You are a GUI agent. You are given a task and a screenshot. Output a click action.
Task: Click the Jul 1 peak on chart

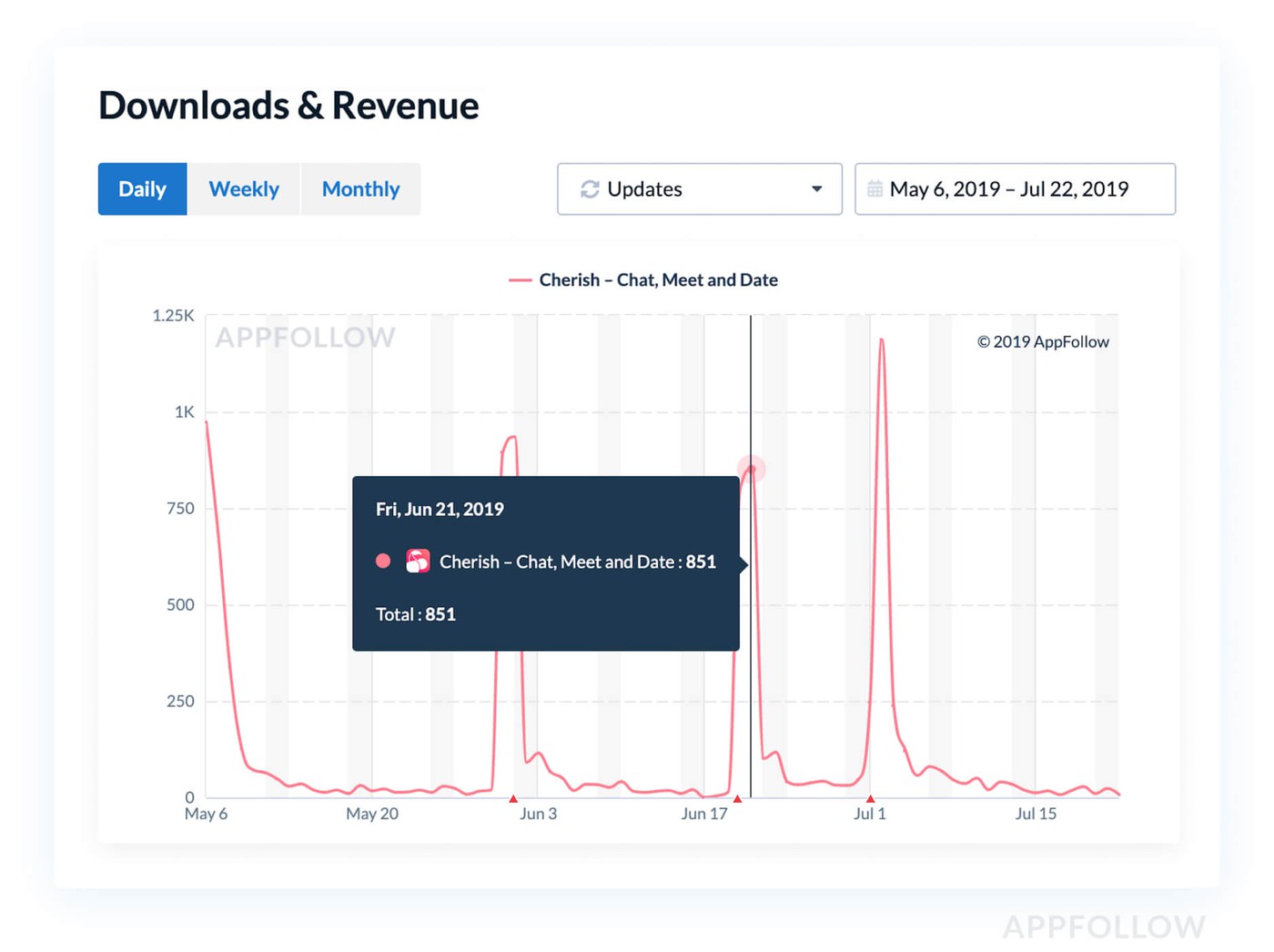point(881,342)
